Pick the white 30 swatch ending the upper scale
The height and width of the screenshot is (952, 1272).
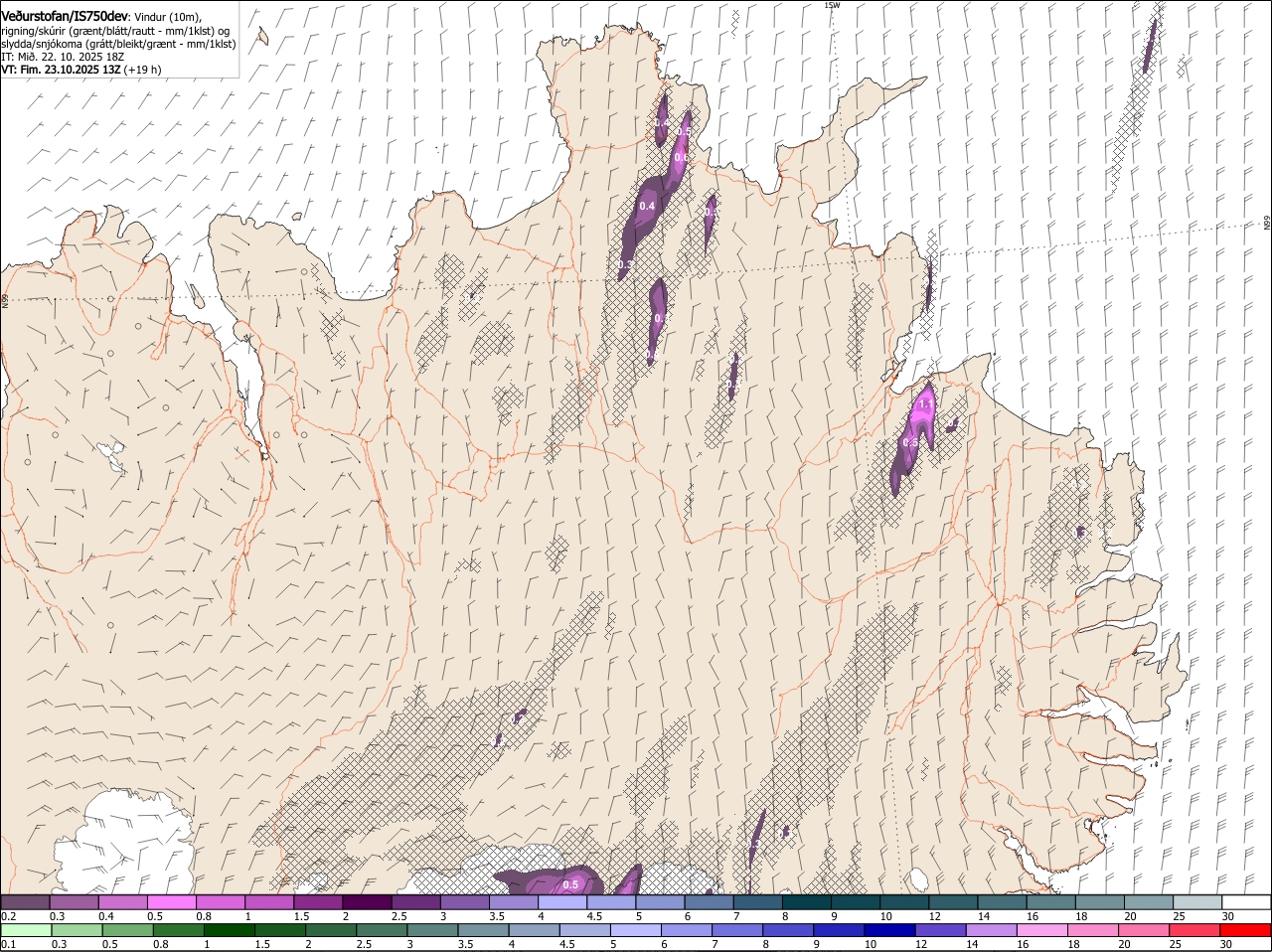(1246, 902)
